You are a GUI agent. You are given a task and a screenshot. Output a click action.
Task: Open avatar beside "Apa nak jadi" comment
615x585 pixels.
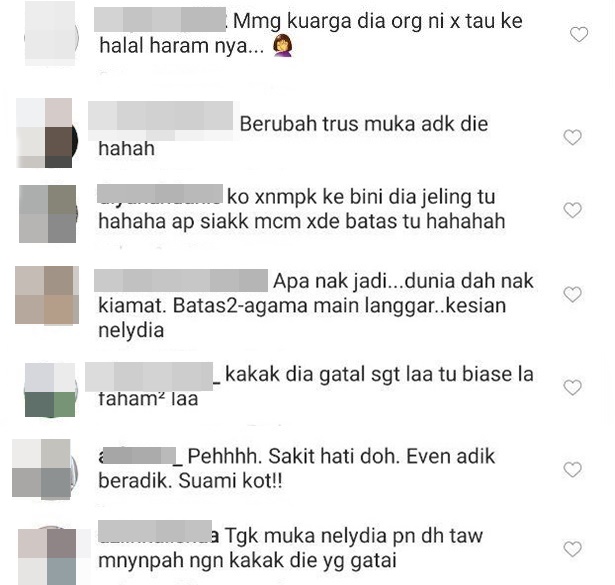[47, 295]
